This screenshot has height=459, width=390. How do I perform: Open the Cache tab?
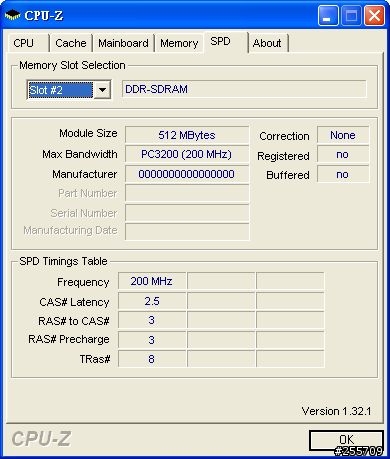click(71, 43)
